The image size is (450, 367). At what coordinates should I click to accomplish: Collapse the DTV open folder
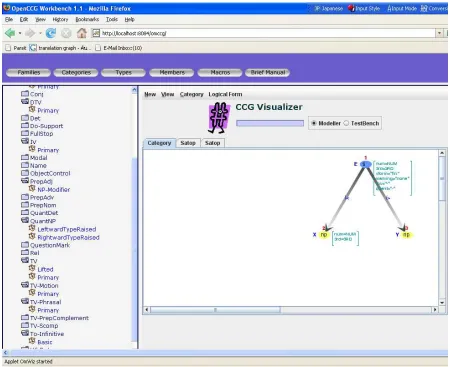pyautogui.click(x=25, y=102)
